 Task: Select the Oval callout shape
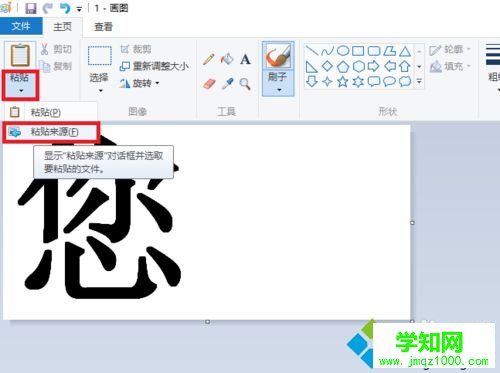click(389, 82)
